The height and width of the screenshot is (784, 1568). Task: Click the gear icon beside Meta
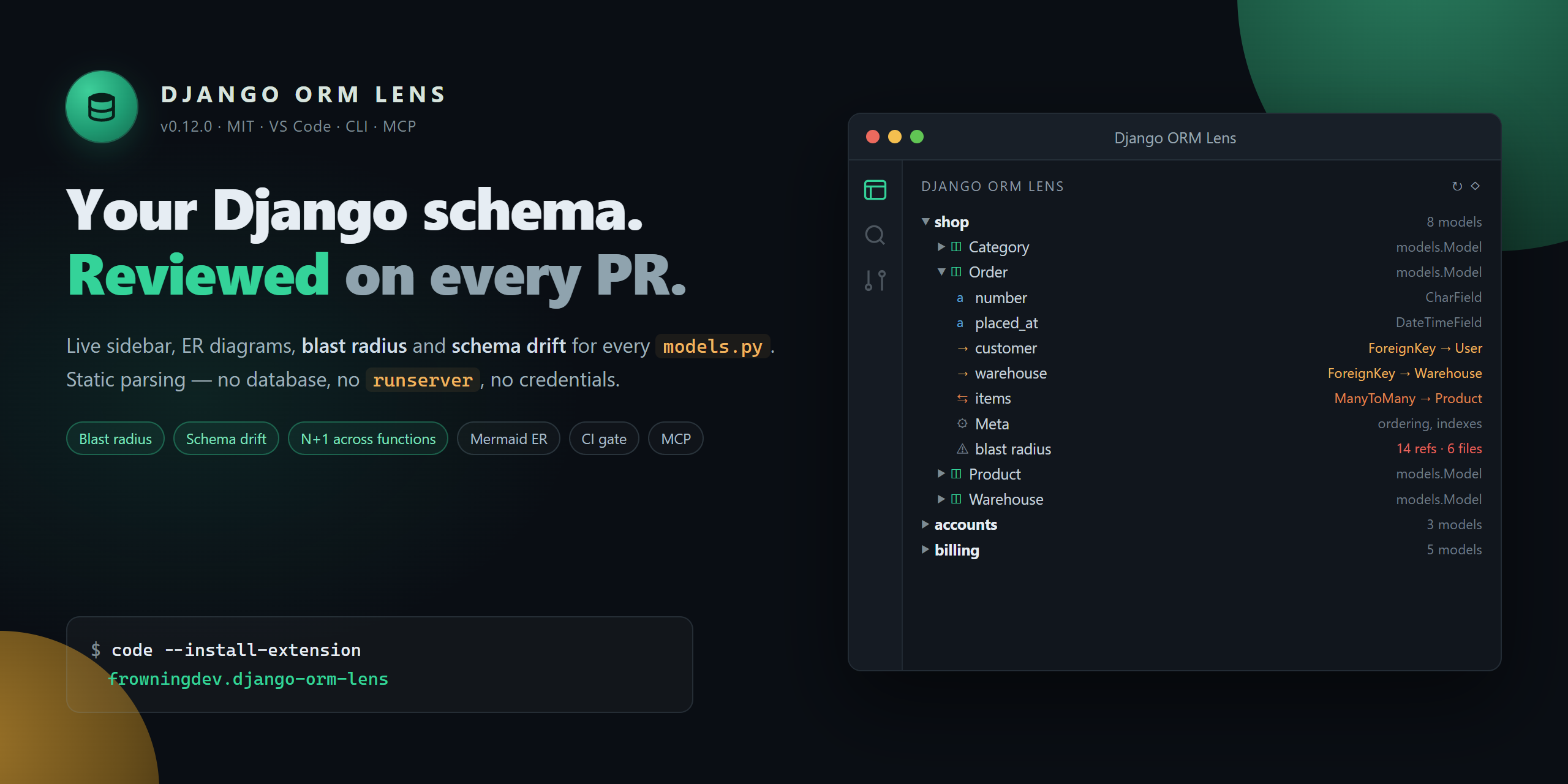coord(962,424)
